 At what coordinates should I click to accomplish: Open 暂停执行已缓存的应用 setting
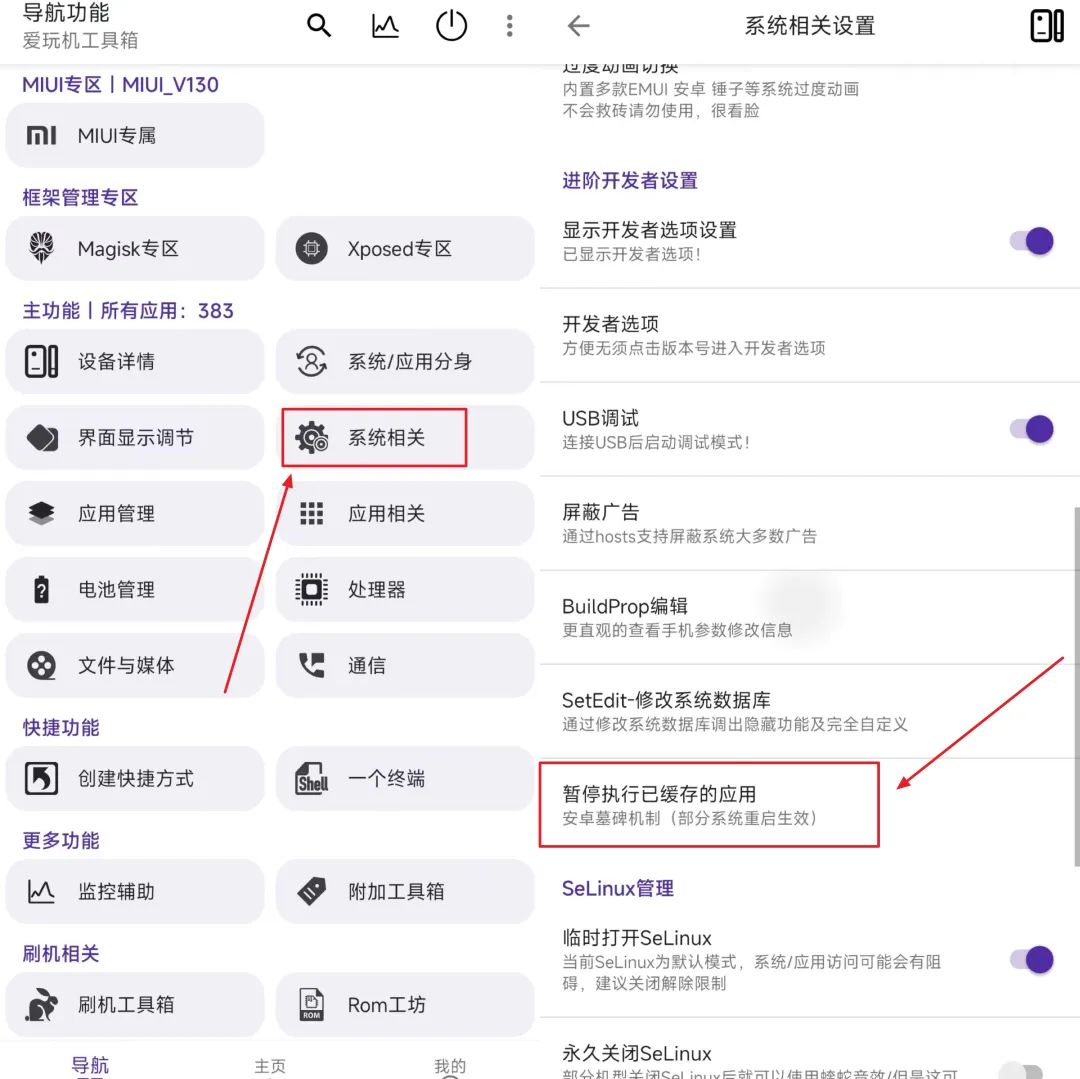(709, 803)
